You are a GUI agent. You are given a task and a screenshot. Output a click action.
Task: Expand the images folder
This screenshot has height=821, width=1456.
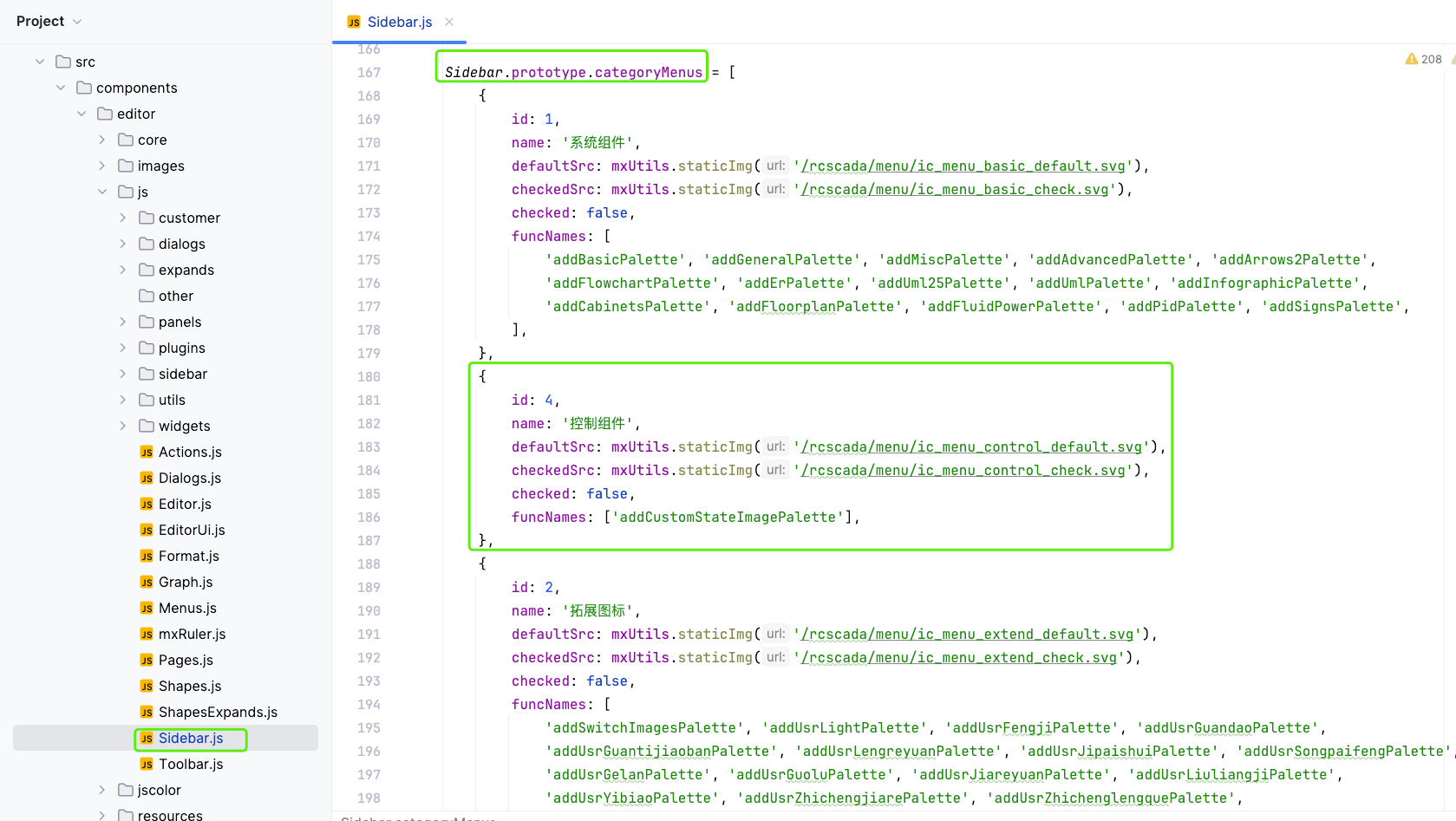point(102,166)
